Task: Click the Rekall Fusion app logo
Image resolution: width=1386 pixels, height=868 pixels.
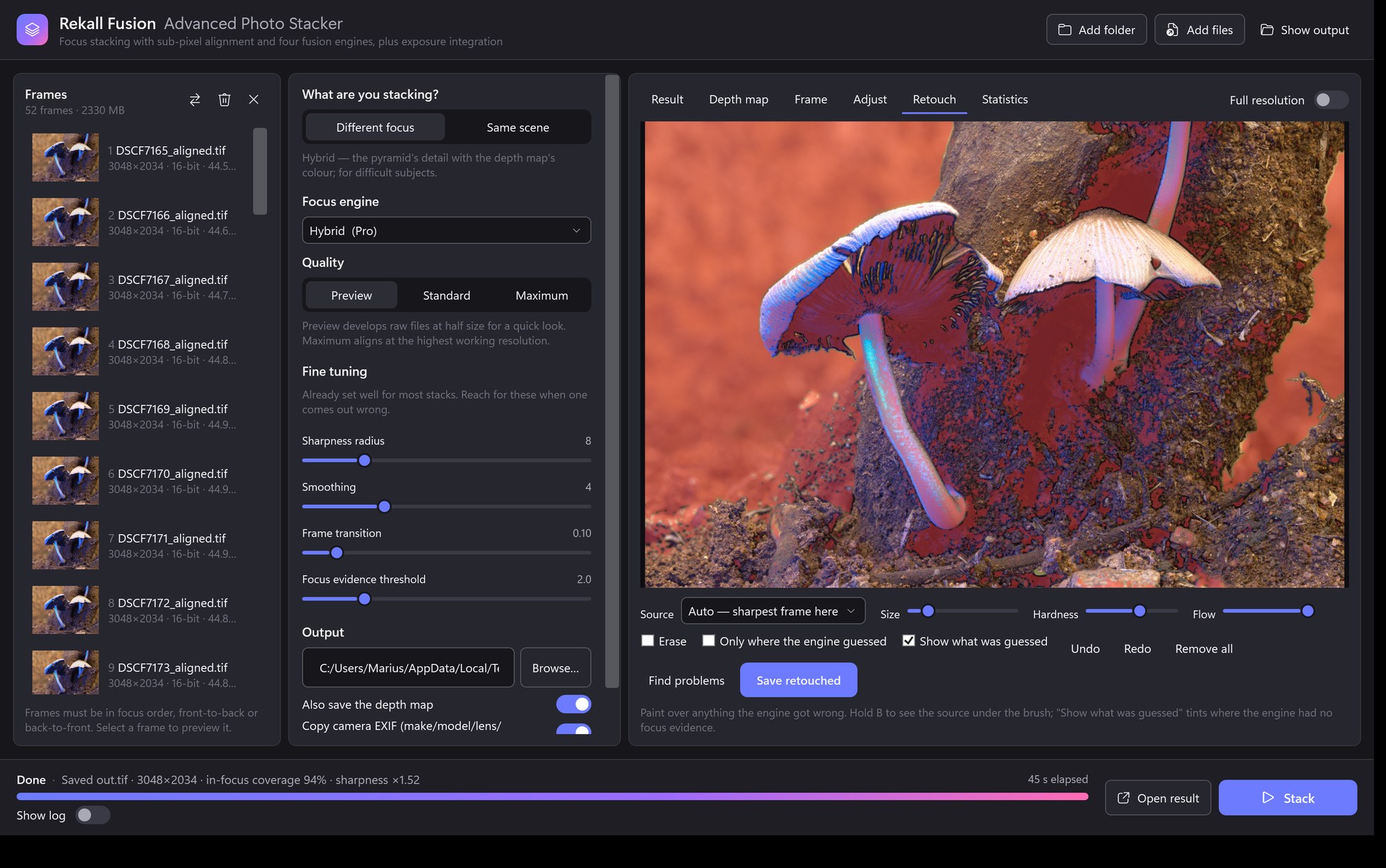Action: click(32, 30)
